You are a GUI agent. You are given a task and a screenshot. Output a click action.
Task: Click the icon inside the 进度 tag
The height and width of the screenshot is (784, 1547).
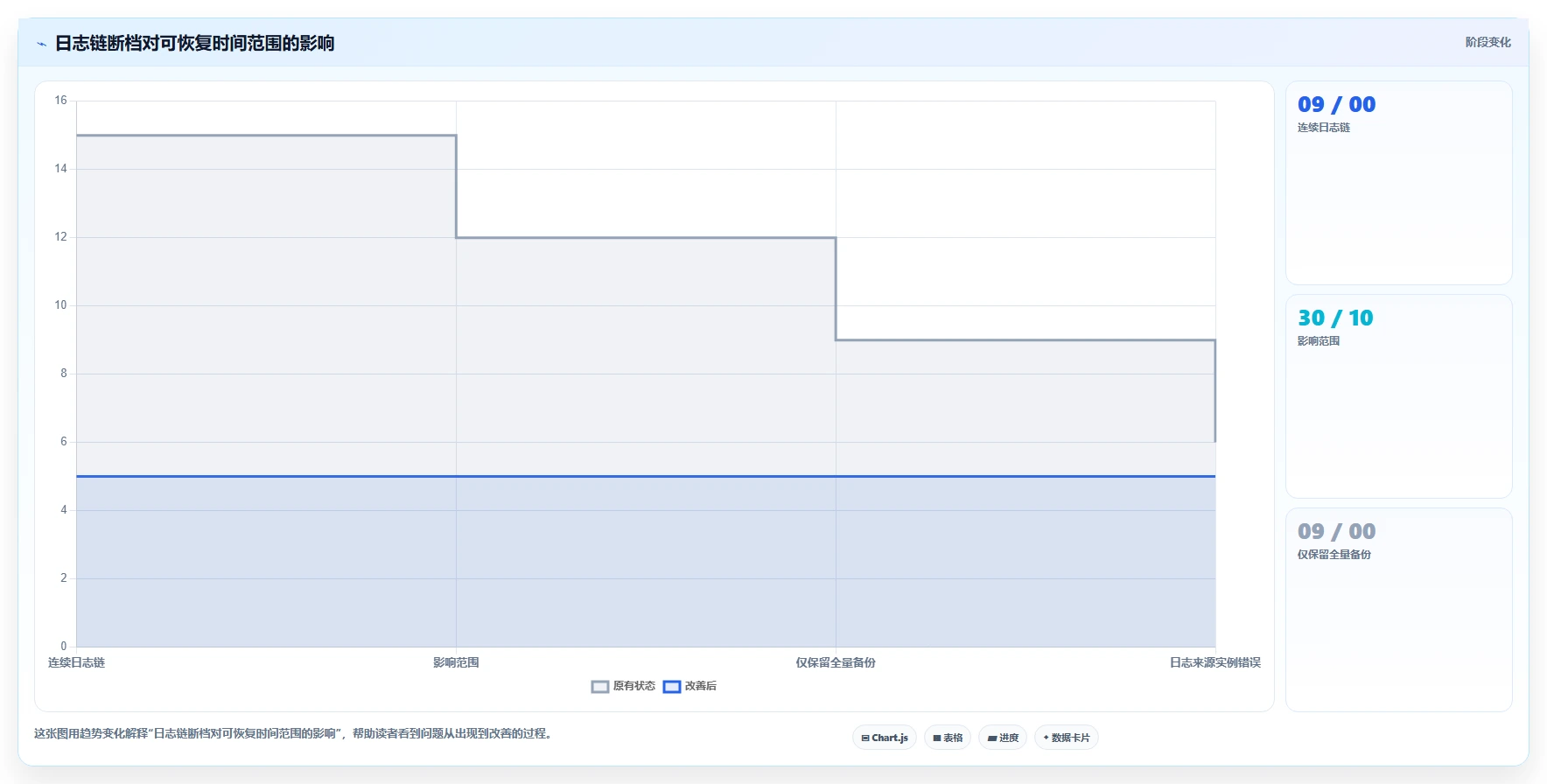(992, 738)
